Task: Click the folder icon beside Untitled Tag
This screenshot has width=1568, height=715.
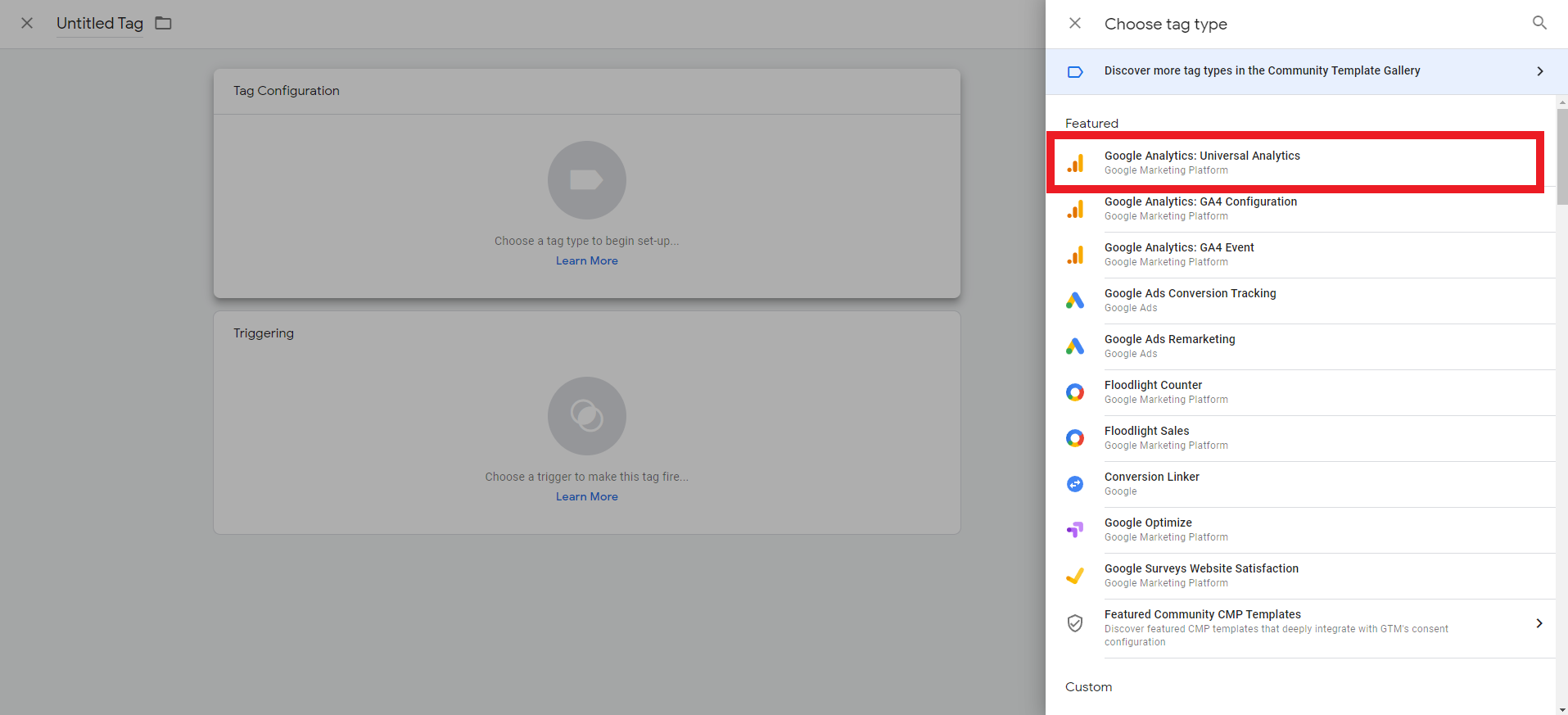Action: [x=164, y=23]
